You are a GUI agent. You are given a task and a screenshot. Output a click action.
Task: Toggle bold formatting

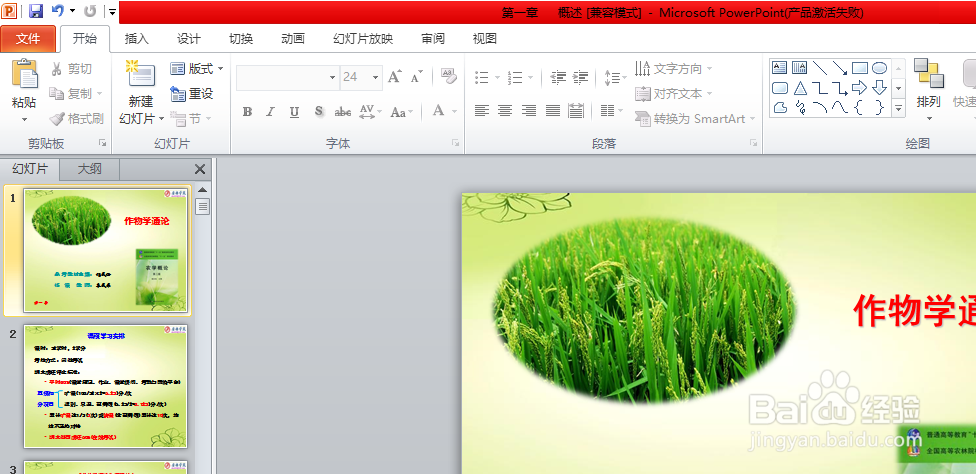[247, 112]
